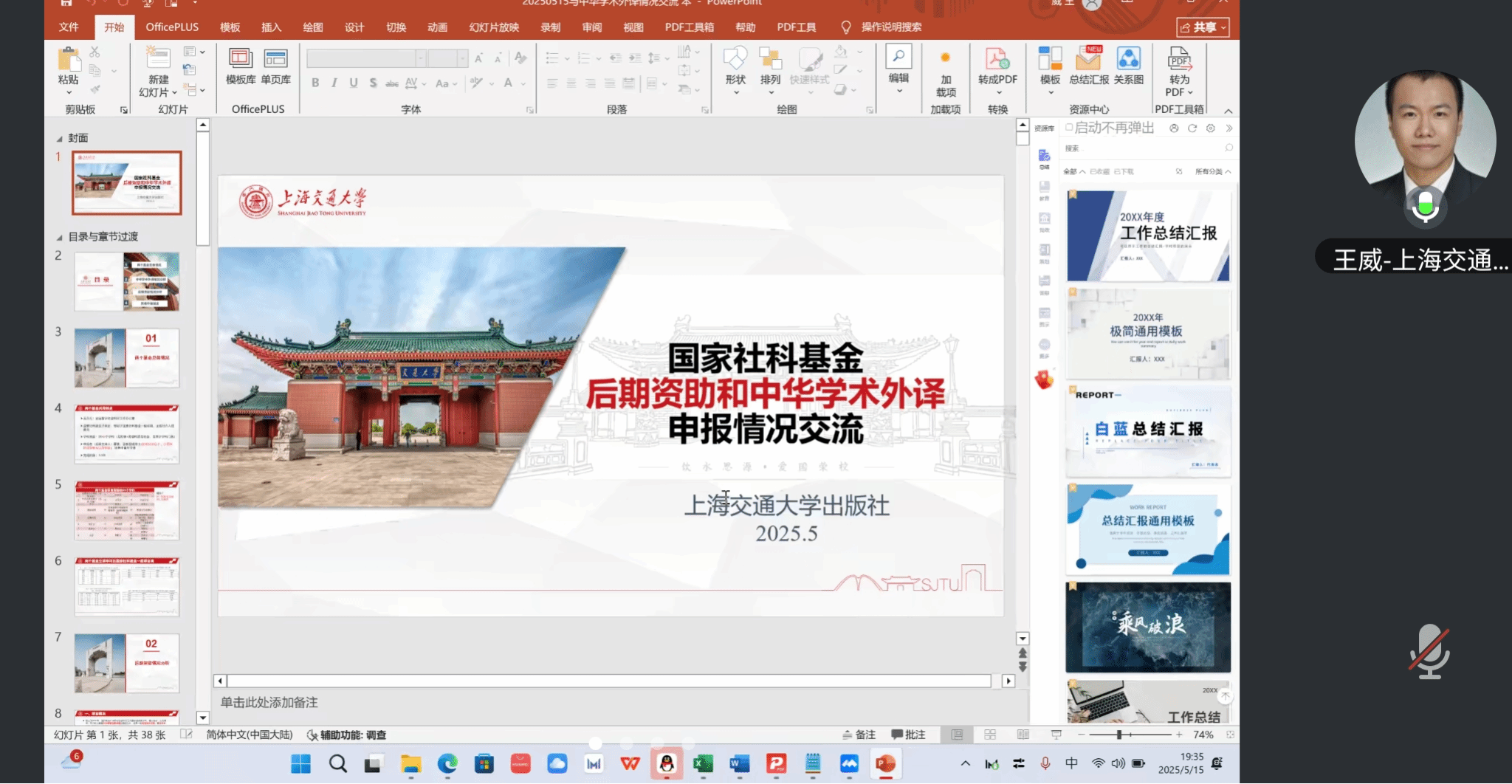This screenshot has width=1512, height=784.
Task: Toggle the 批注 comments pane
Action: [x=908, y=735]
